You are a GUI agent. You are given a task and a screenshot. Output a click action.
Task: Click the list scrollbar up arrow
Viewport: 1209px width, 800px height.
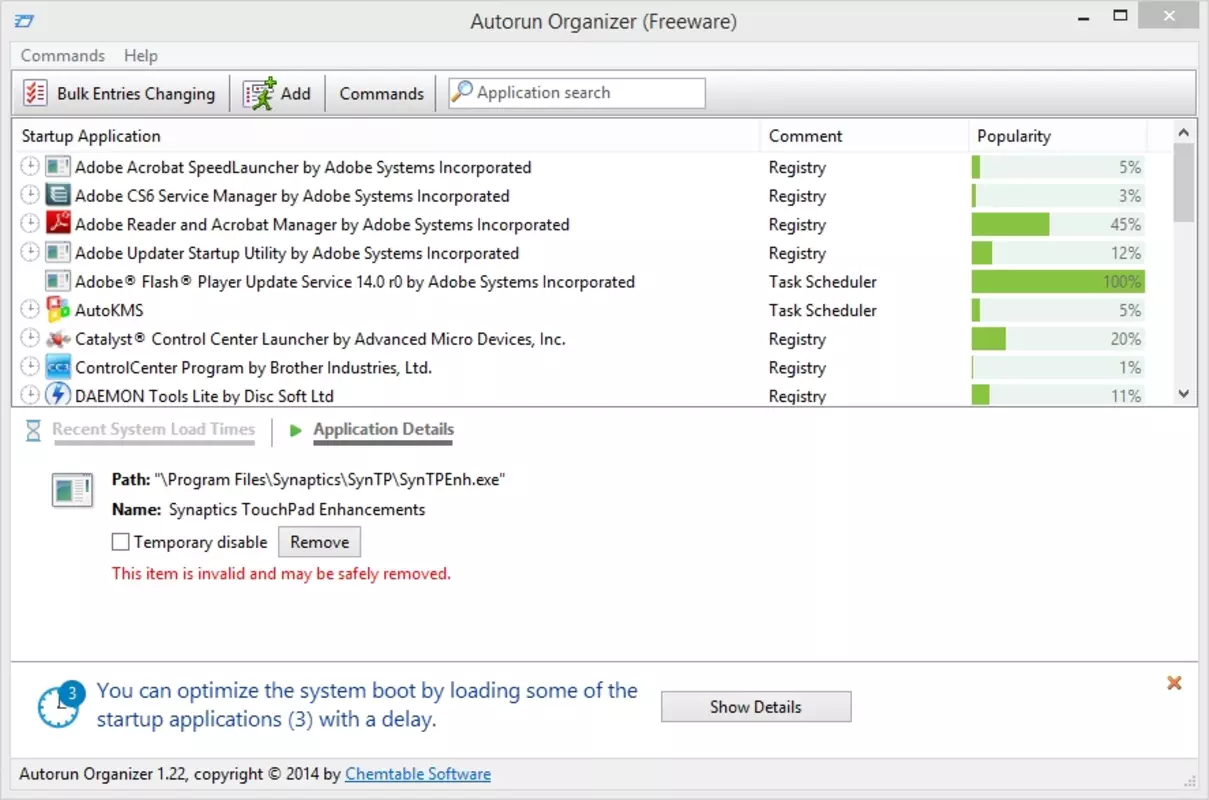1185,132
